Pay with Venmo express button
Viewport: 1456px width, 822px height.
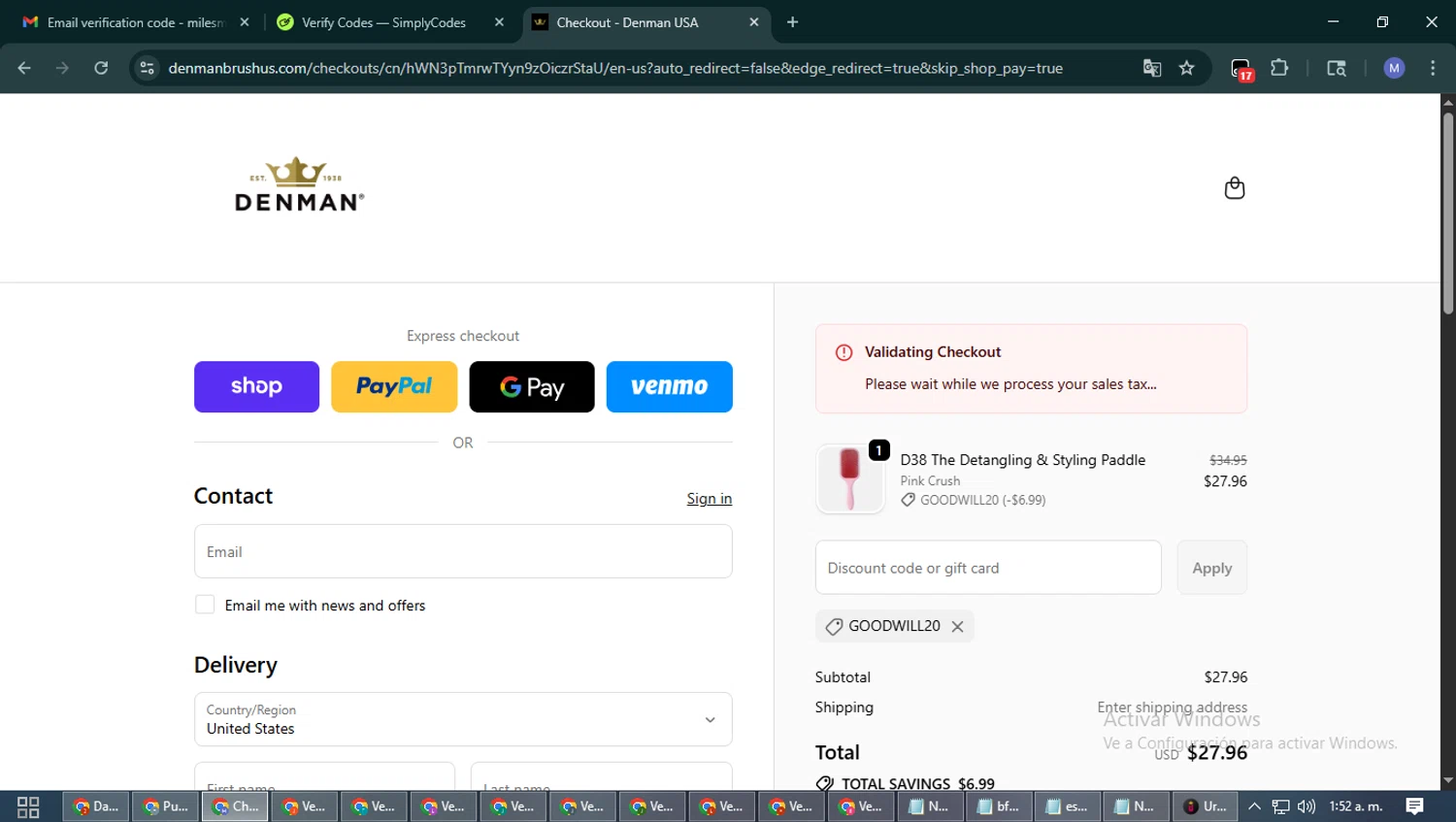point(670,386)
